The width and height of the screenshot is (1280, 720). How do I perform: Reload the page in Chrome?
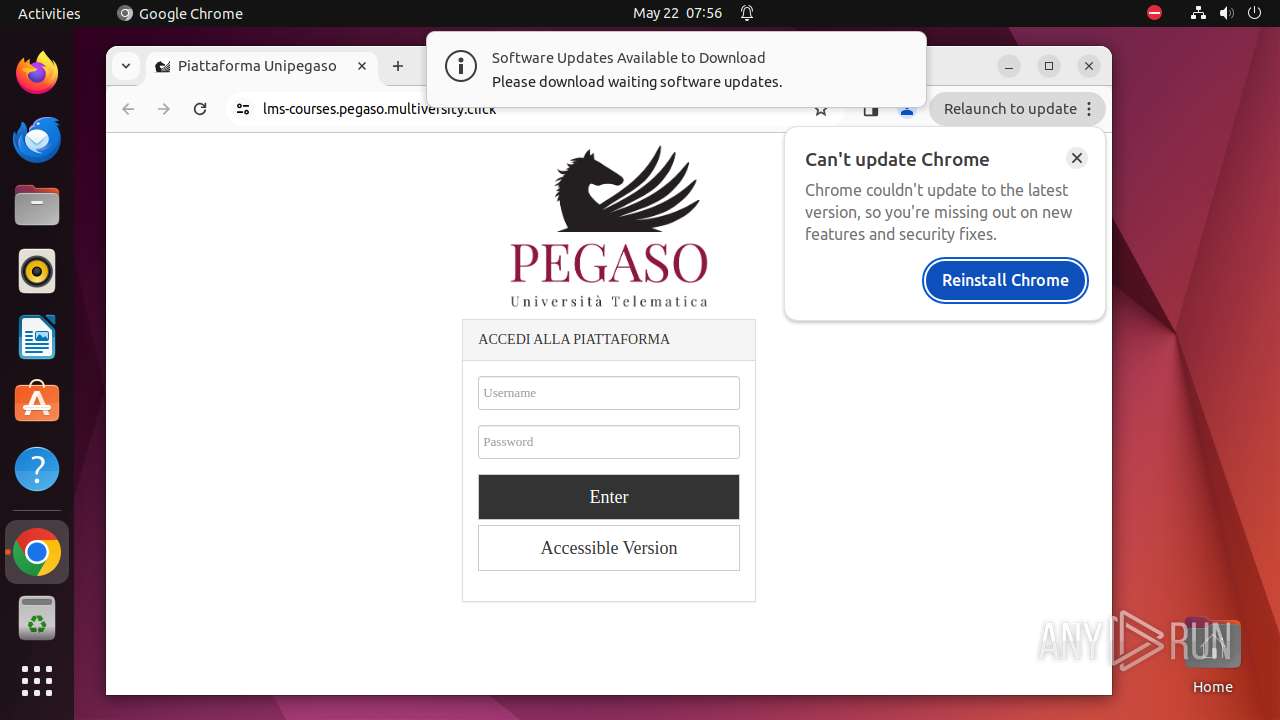point(200,109)
